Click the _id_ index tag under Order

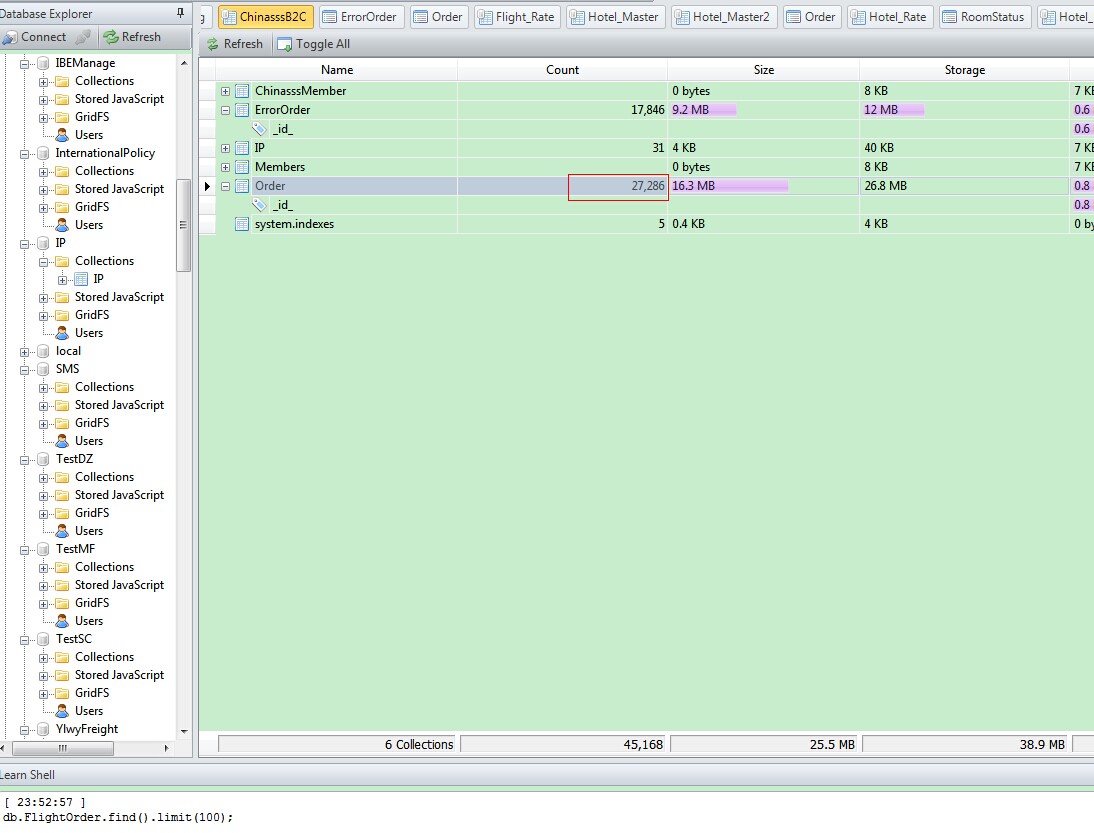[x=260, y=205]
